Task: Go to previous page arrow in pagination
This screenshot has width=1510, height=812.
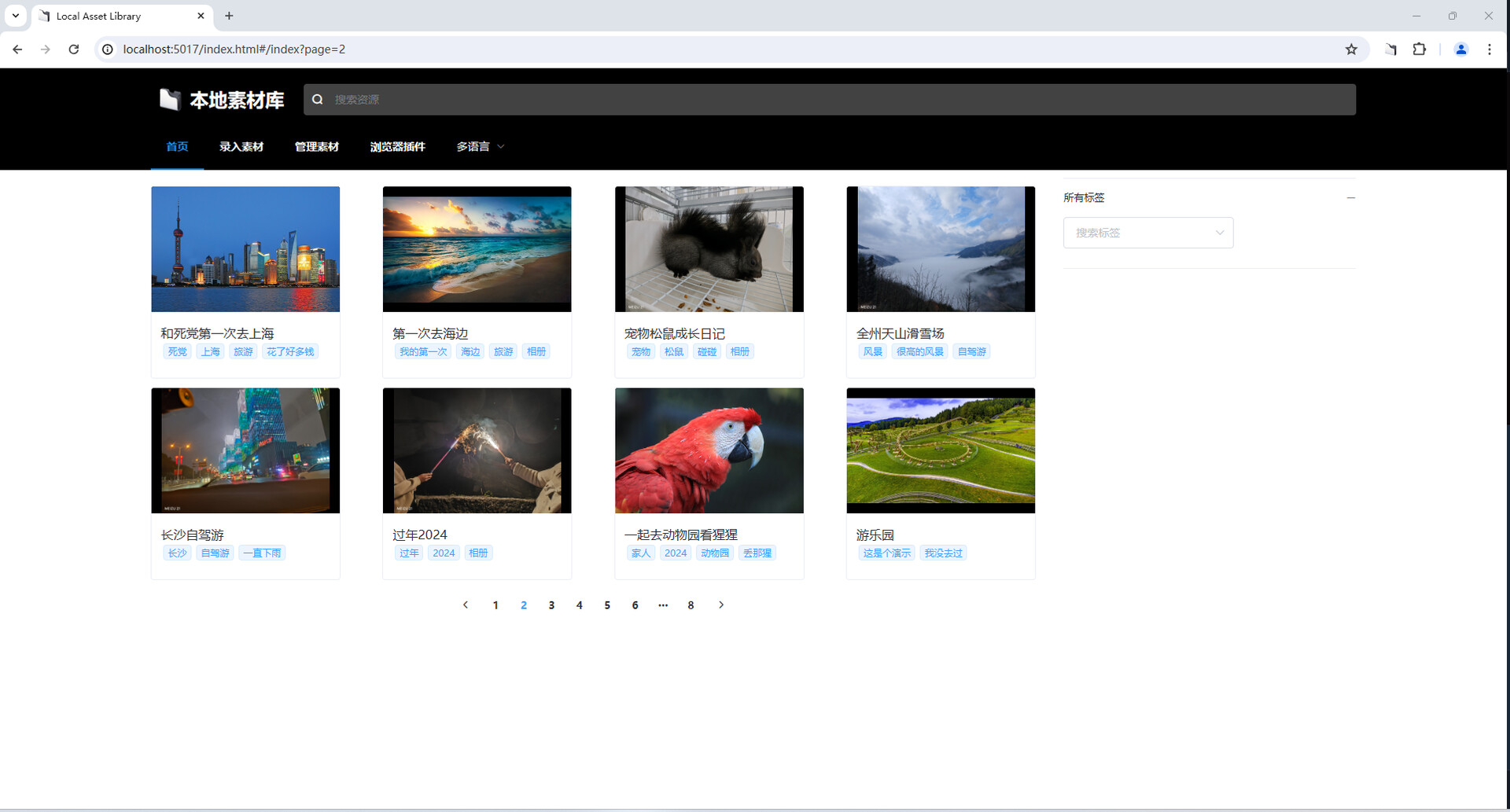Action: [466, 605]
